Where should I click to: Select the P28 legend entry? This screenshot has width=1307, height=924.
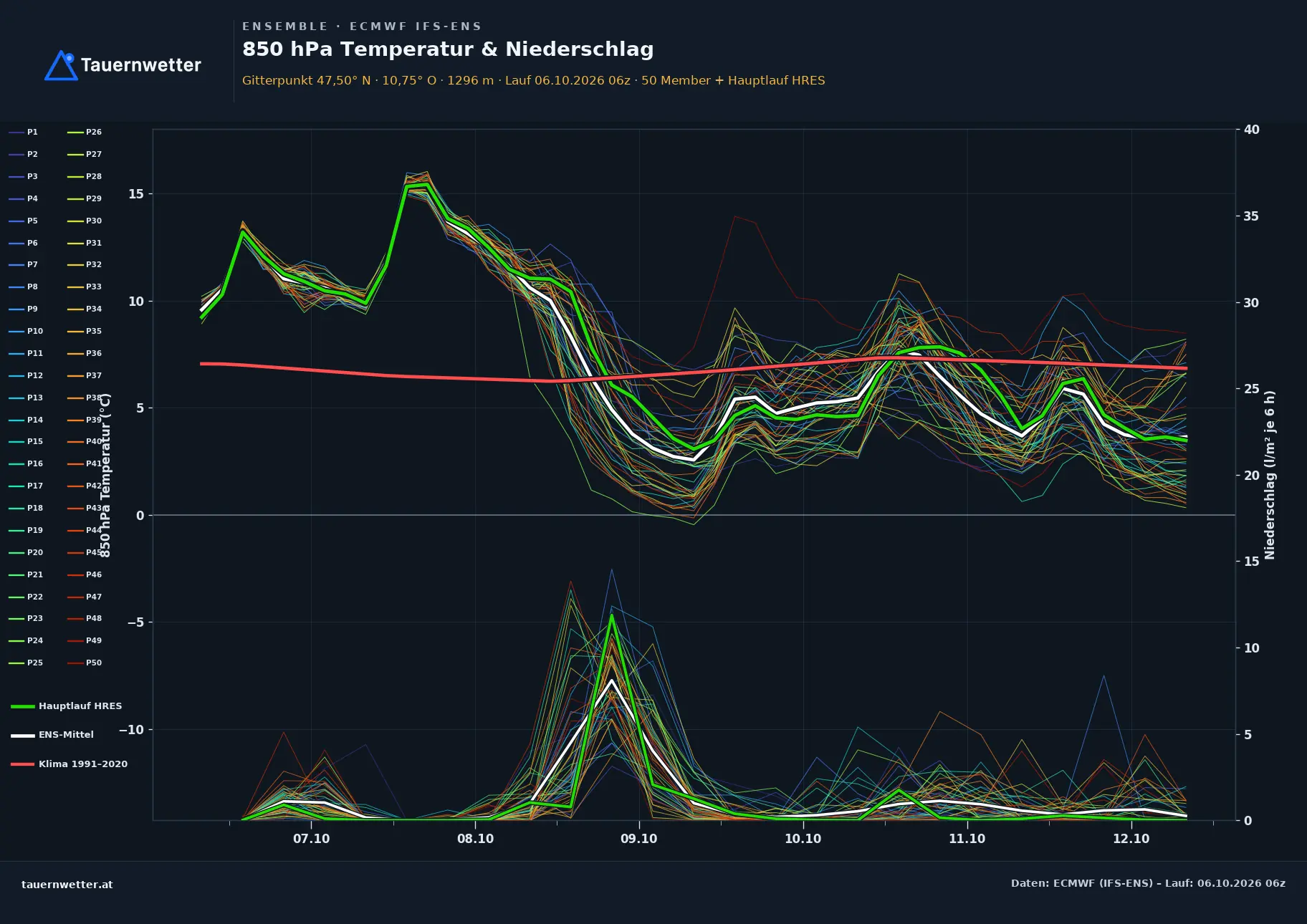85,177
